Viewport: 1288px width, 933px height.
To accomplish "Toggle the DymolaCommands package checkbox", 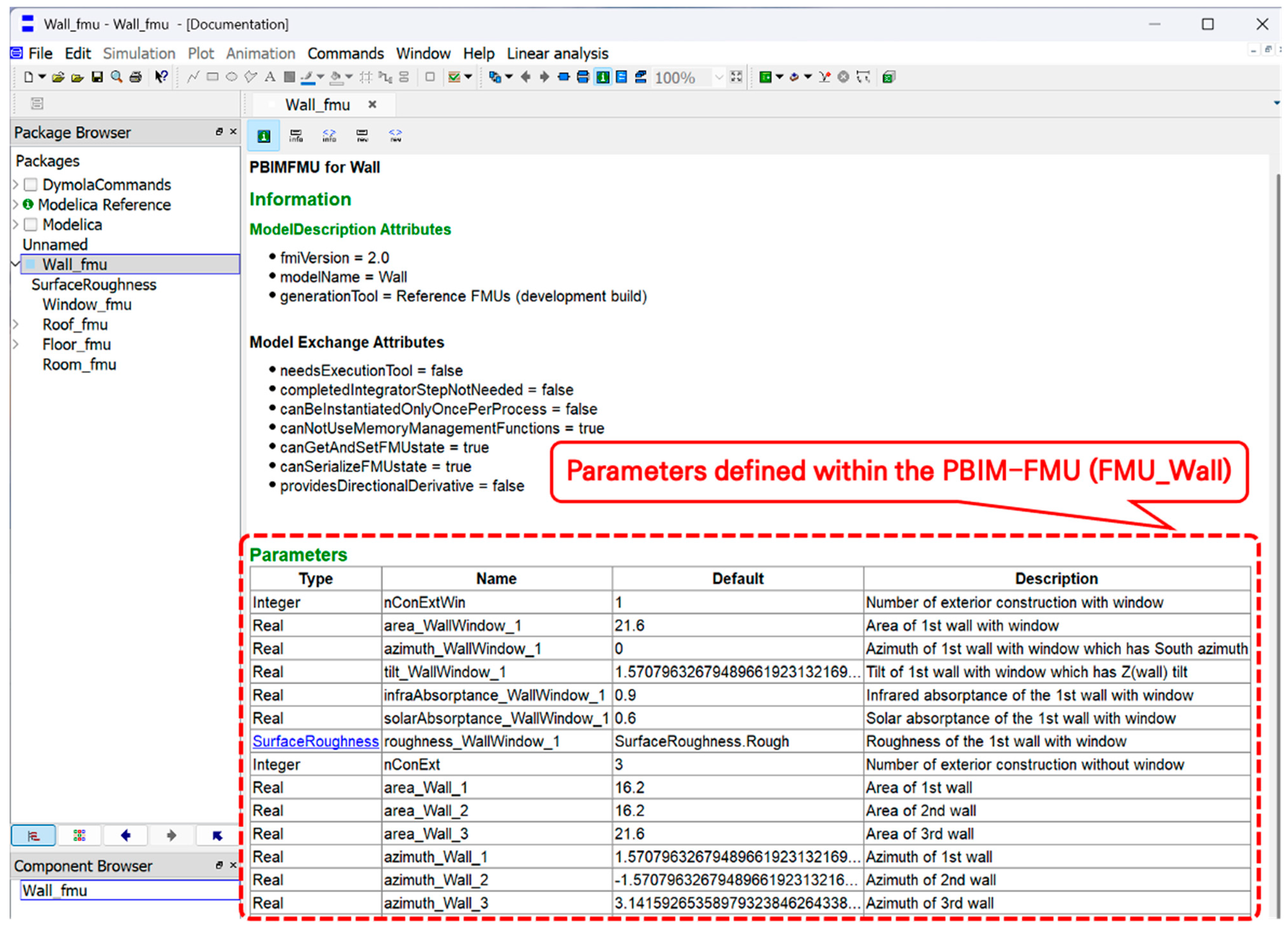I will point(31,185).
